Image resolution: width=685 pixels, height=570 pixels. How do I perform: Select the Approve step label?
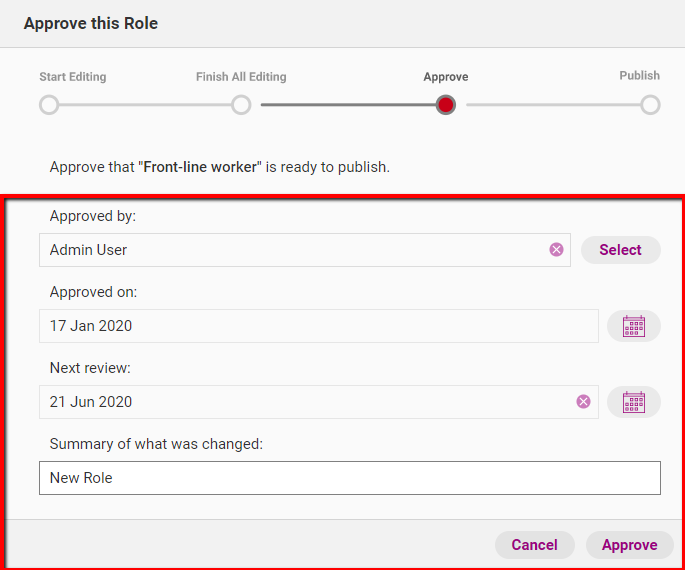pyautogui.click(x=446, y=77)
